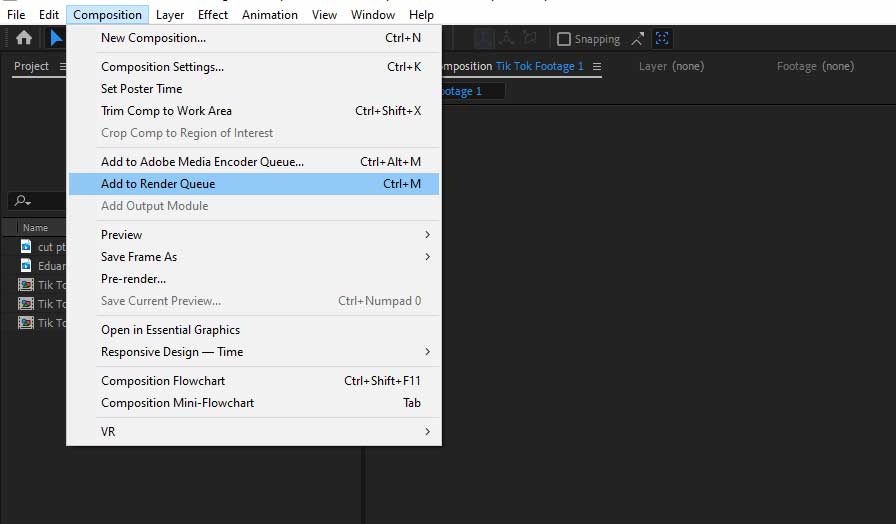Select the 'Eduar' file icon
Screen dimensions: 896x524
point(26,265)
